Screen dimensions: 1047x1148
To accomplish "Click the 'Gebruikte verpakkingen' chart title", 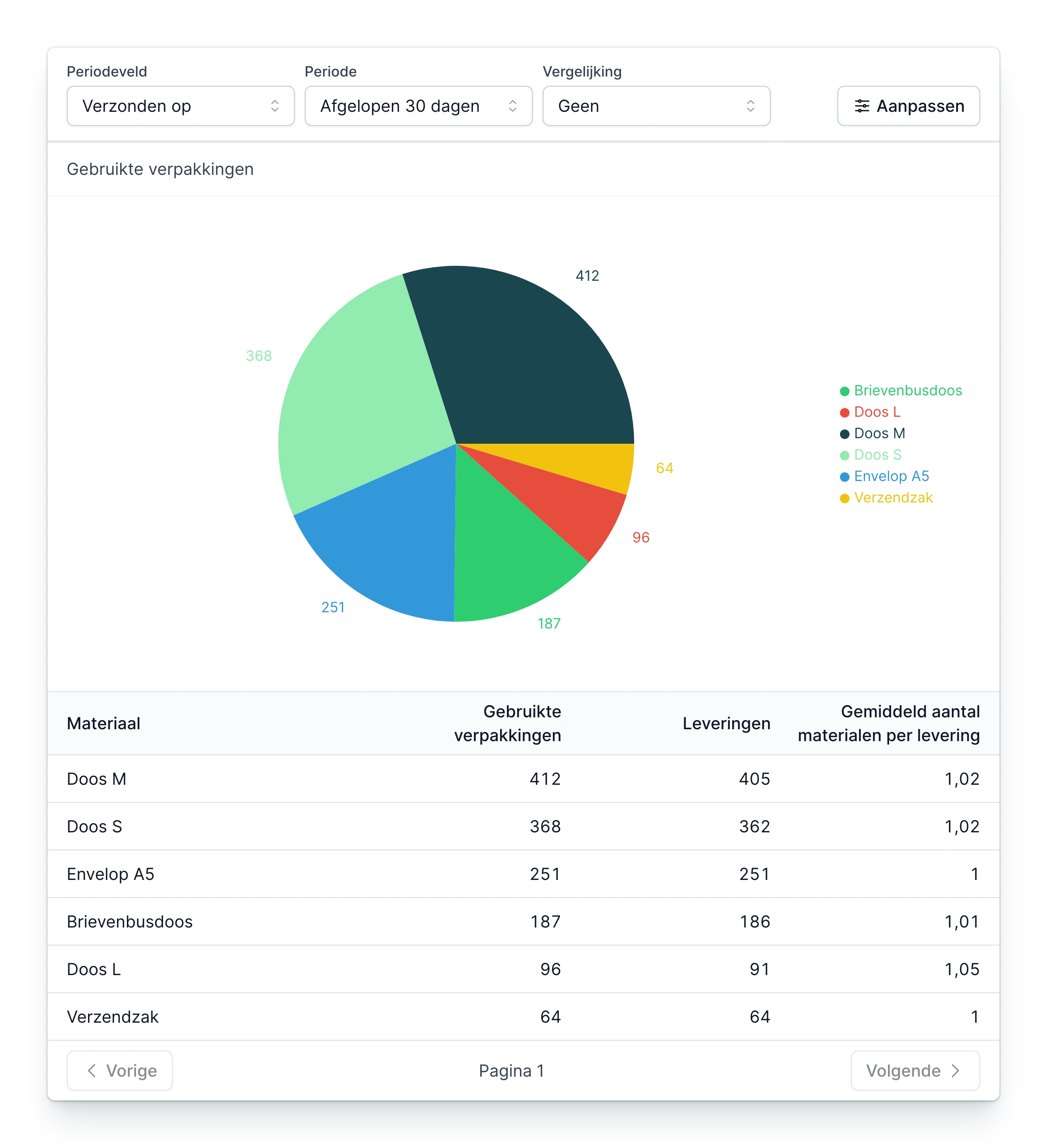I will coord(160,169).
